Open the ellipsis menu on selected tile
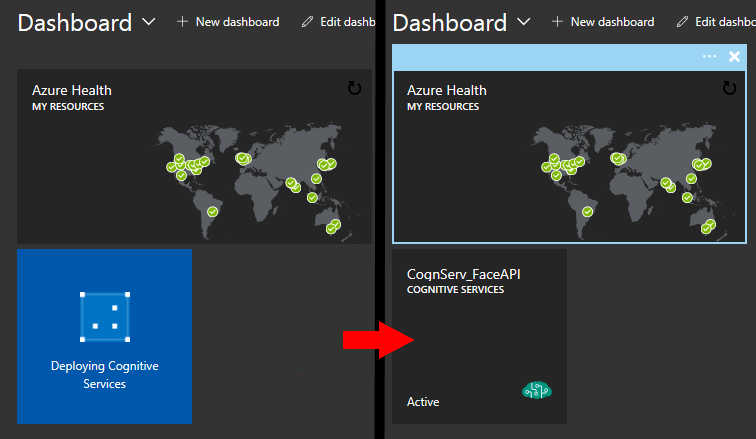 (x=709, y=56)
